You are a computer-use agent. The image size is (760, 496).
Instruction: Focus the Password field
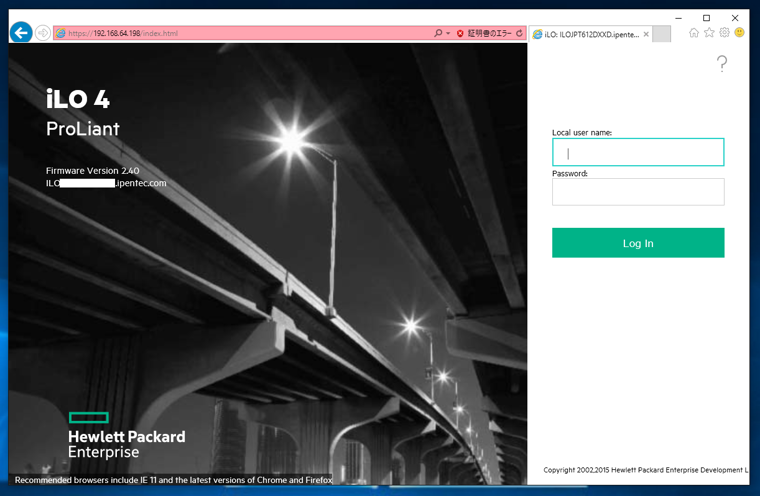(x=638, y=192)
